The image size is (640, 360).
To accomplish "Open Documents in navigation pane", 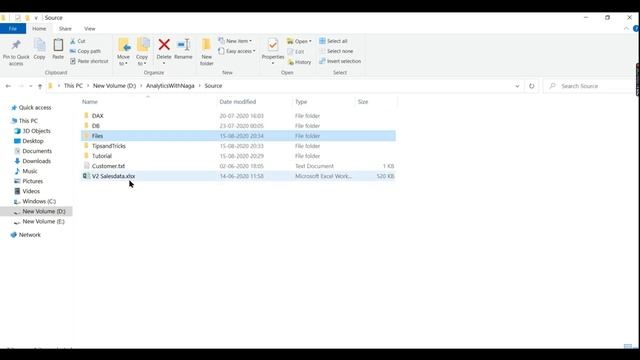I will pyautogui.click(x=37, y=151).
